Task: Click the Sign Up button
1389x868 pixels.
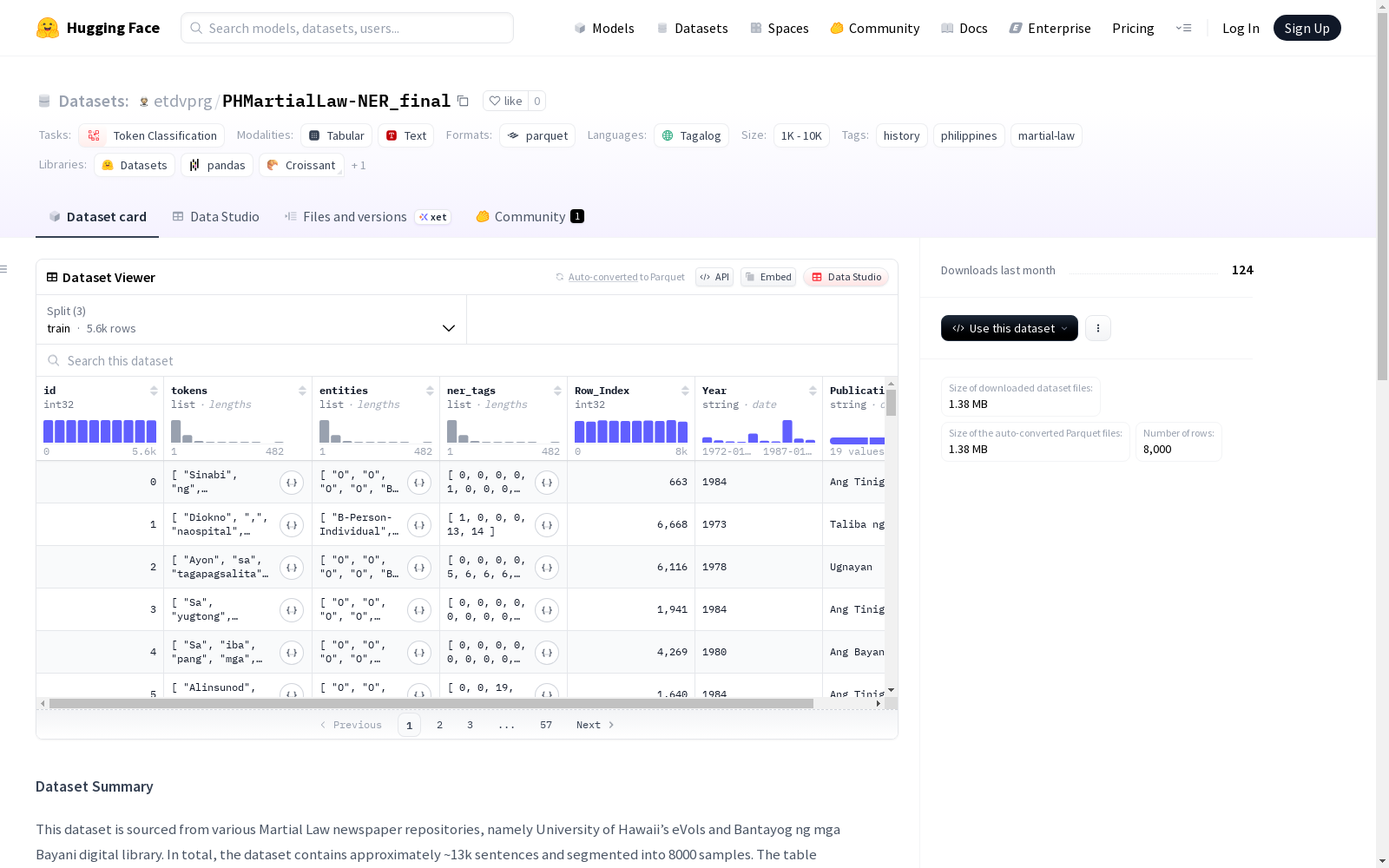Action: 1307,28
